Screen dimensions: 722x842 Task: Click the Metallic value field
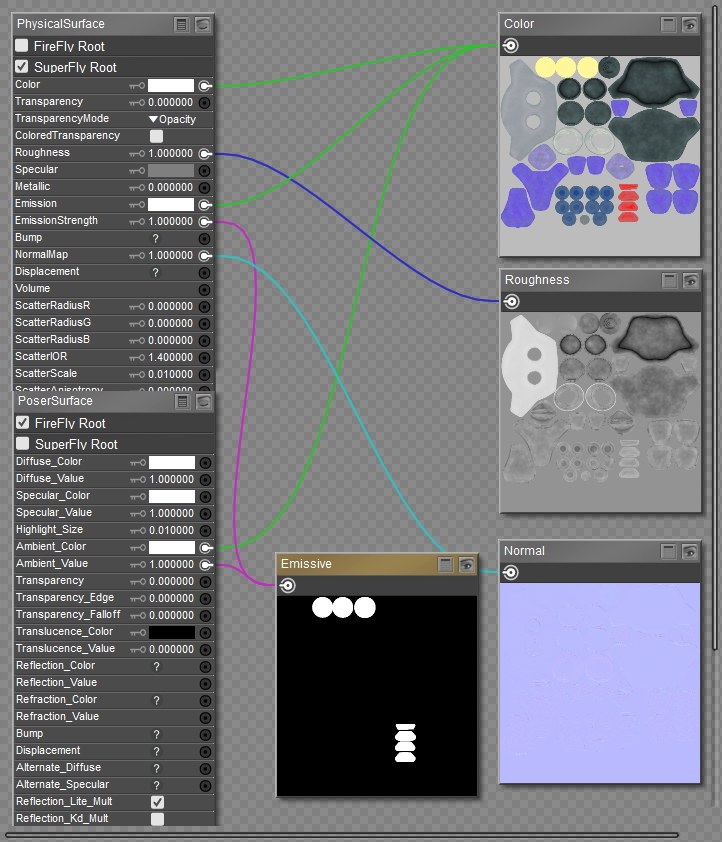click(170, 187)
